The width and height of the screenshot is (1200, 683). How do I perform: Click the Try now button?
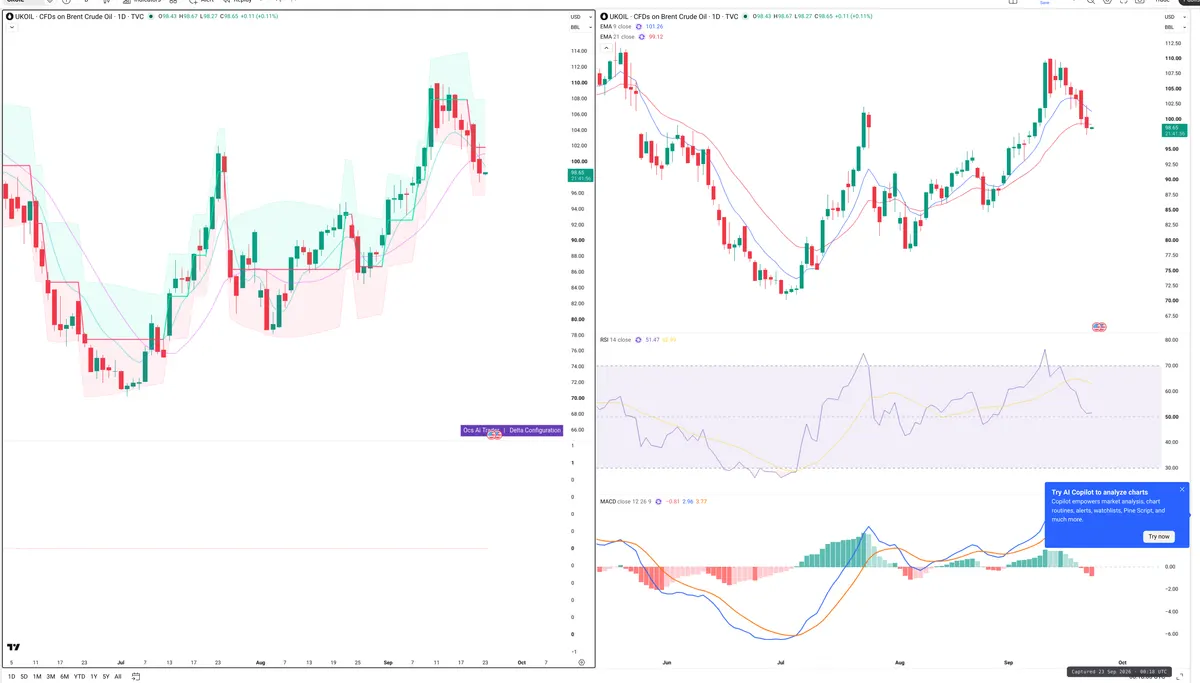(1158, 537)
